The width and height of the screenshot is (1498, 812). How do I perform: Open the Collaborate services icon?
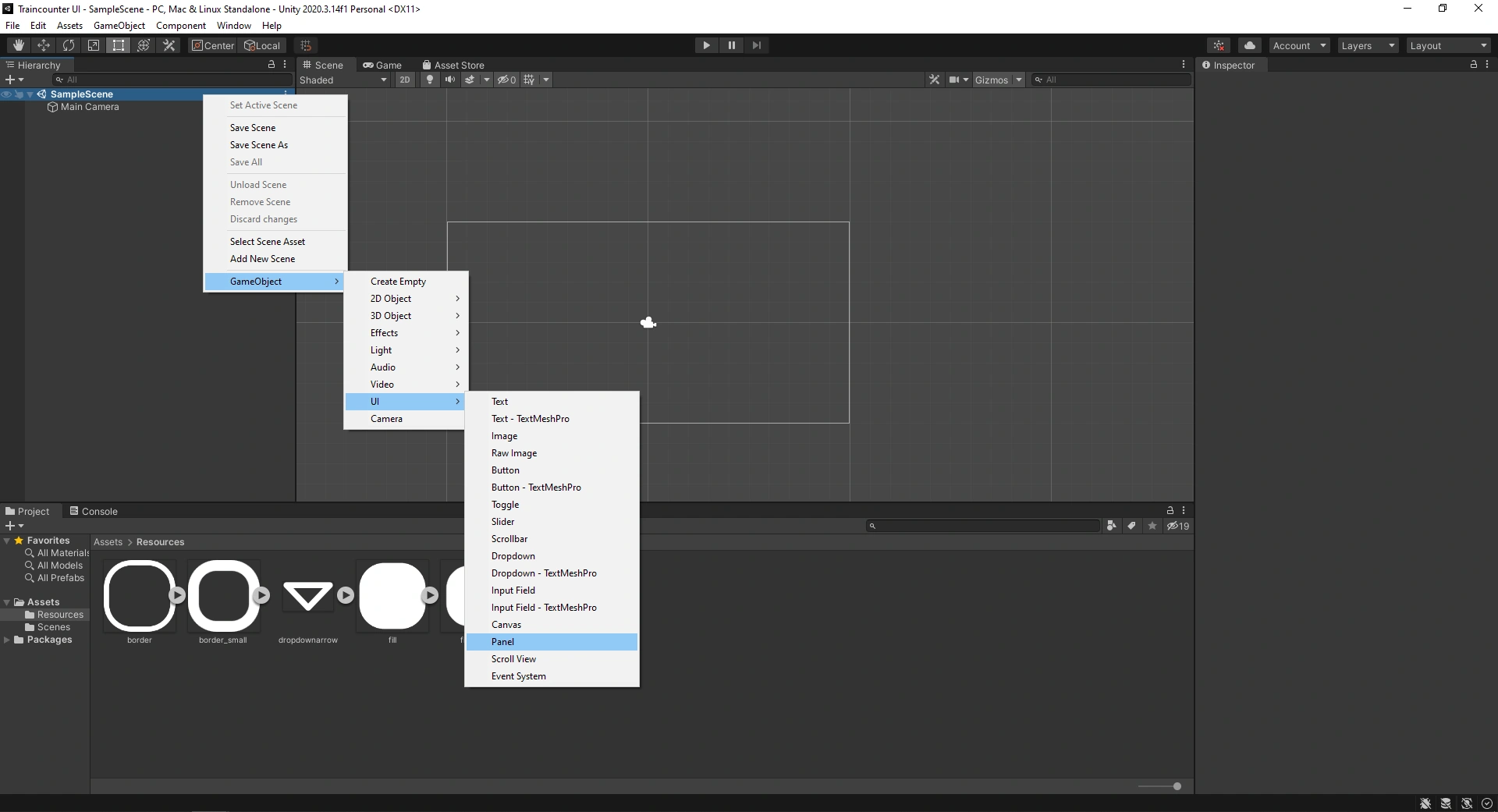click(x=1219, y=45)
